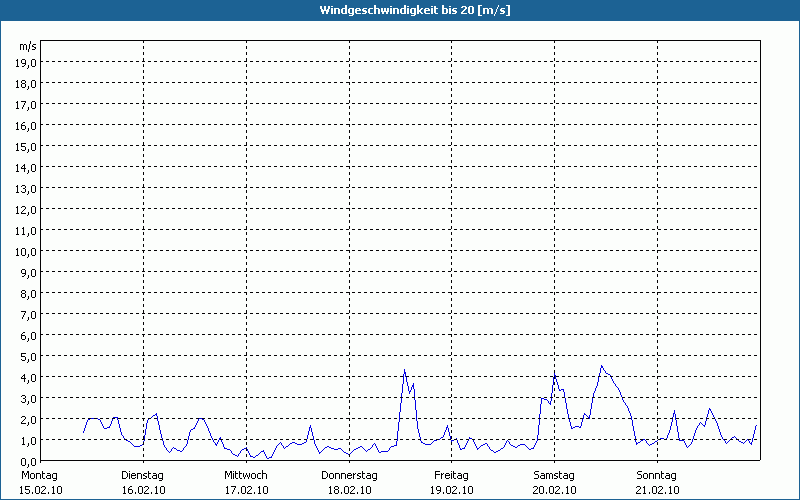The image size is (800, 500).
Task: Click the '16.02.10' date label
Action: [143, 490]
